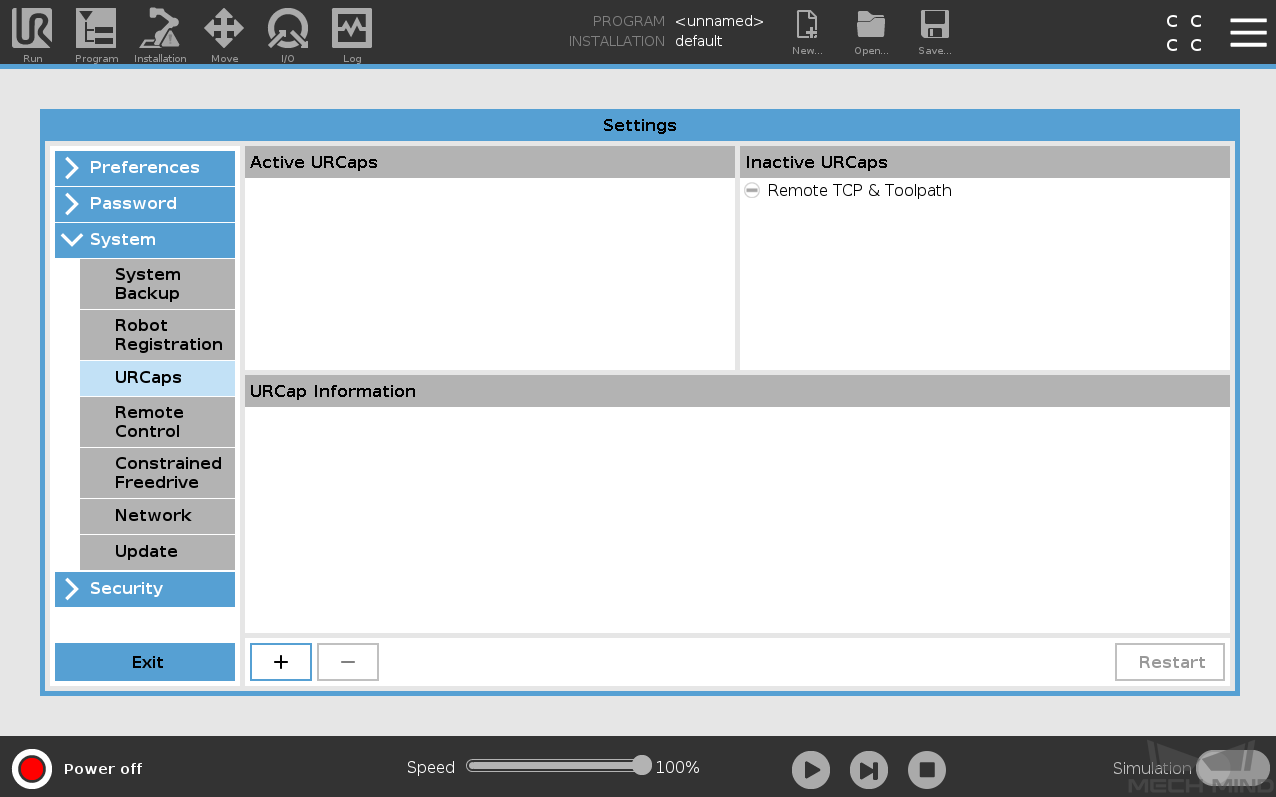
Task: Open the hamburger menu icon
Action: pos(1248,32)
